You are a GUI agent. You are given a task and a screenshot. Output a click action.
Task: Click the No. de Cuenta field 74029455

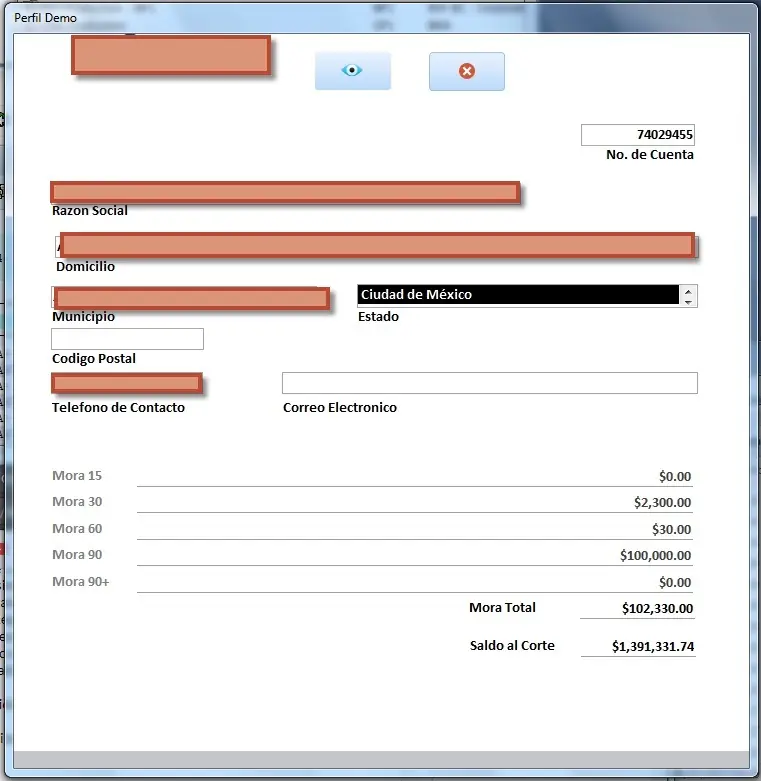tap(637, 134)
